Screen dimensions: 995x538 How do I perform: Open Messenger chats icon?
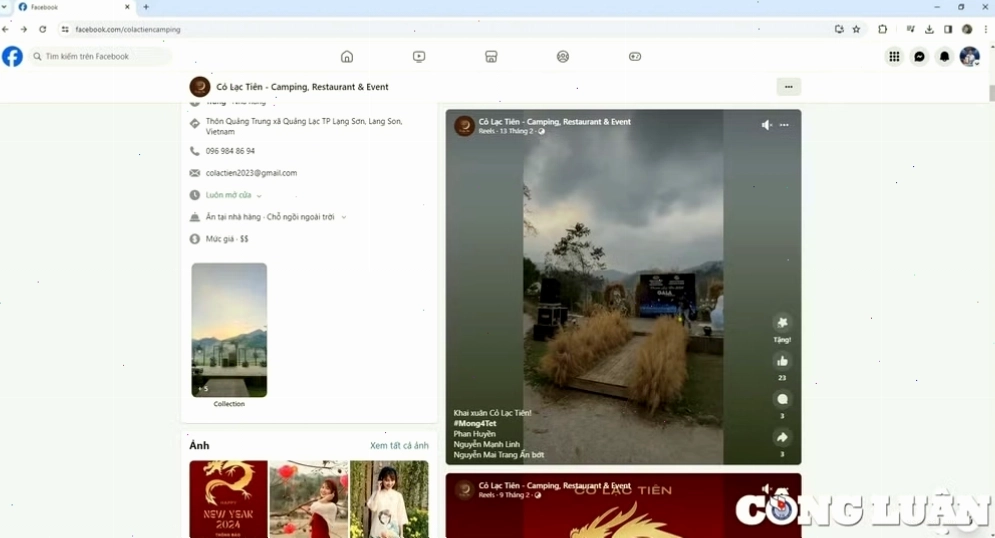(919, 56)
